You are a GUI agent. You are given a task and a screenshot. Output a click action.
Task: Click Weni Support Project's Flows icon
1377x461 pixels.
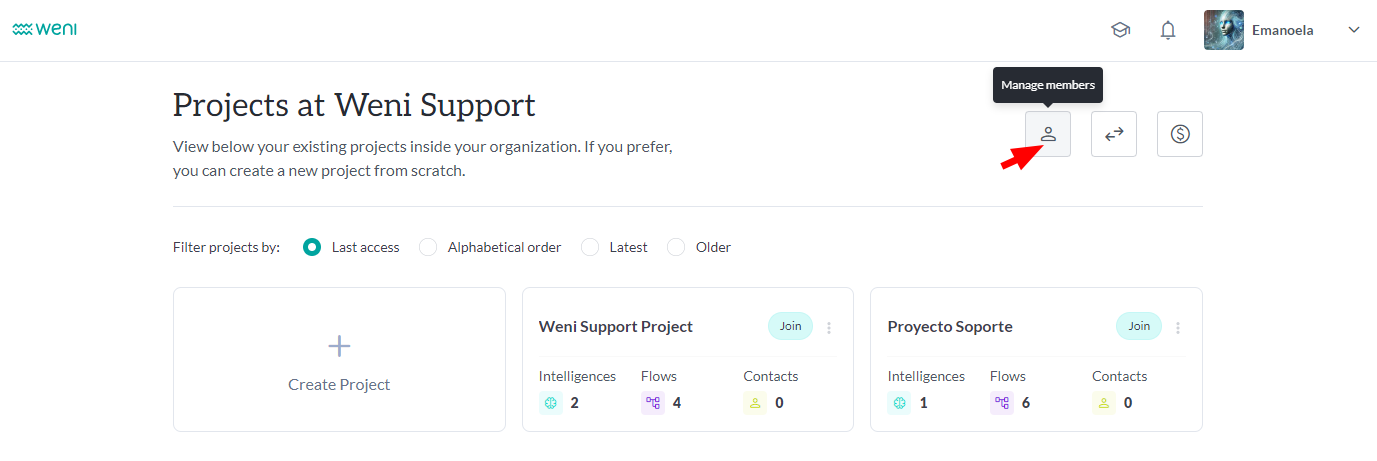[653, 403]
